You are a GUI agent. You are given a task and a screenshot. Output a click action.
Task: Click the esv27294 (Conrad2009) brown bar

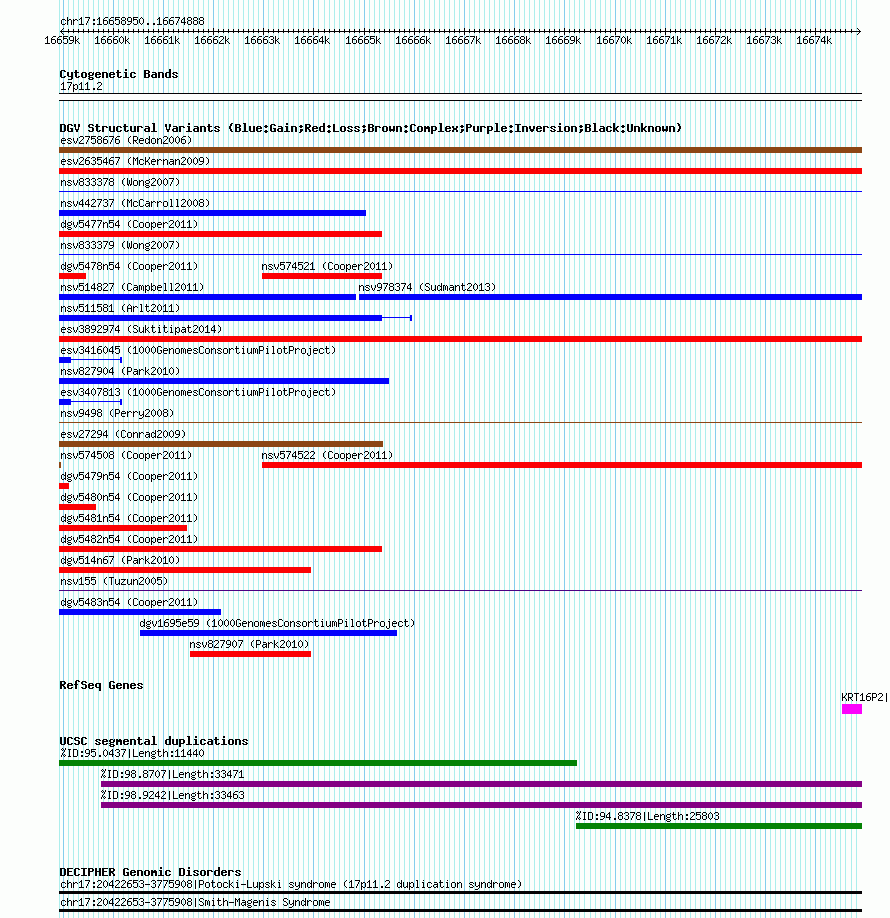coord(221,444)
